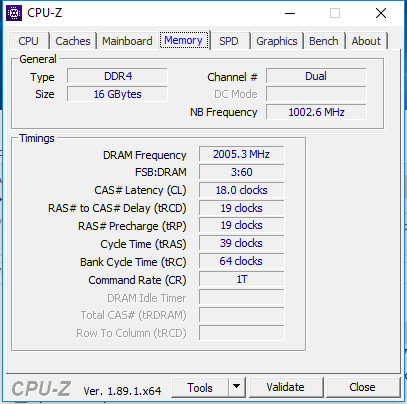Select the Mainboard tab

(127, 41)
